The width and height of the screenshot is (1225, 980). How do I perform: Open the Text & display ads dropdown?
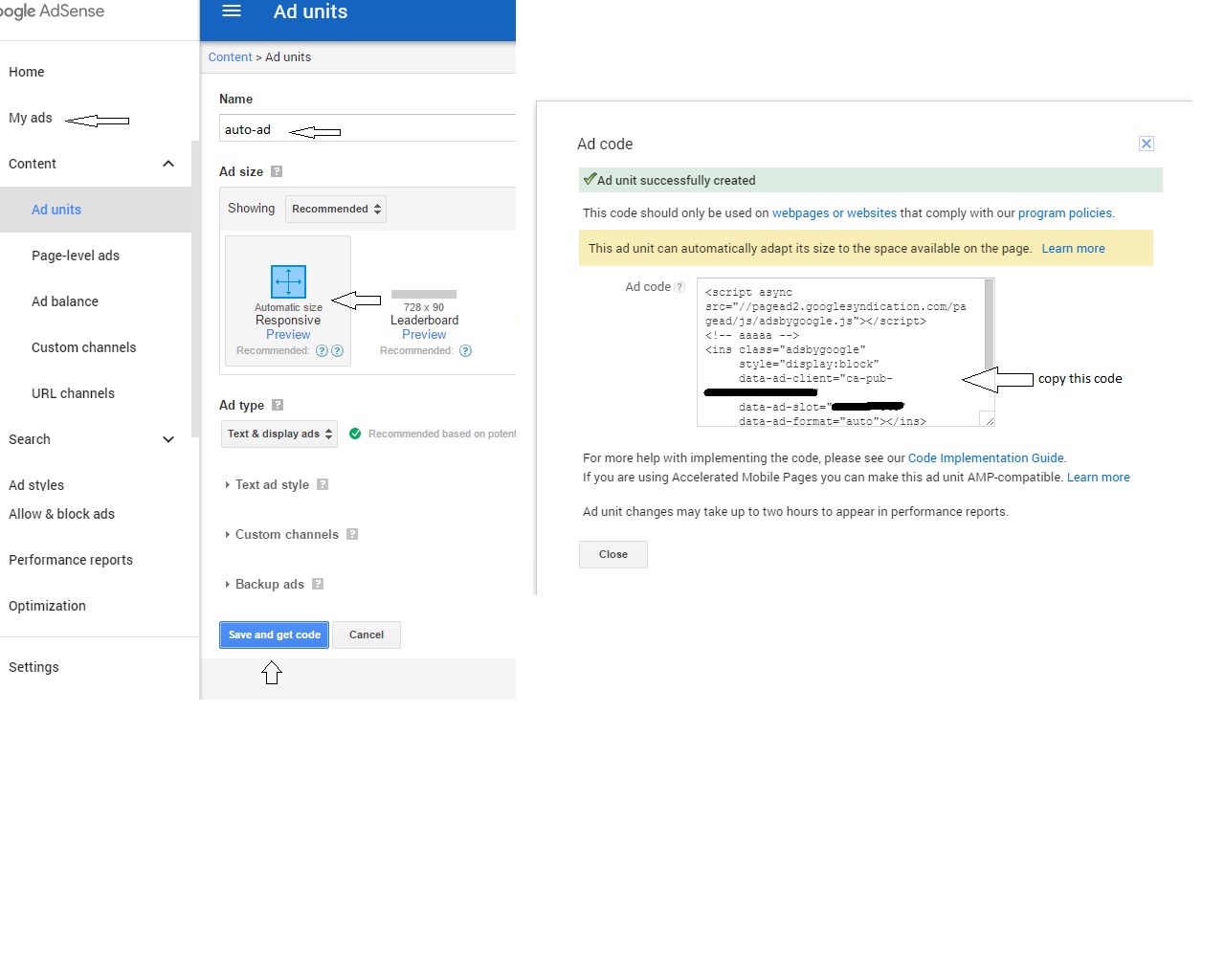(x=279, y=434)
